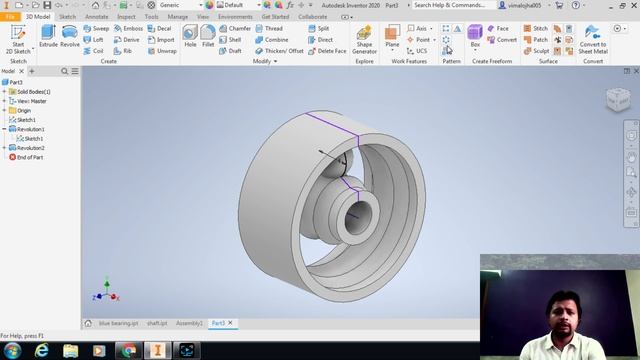Select the Split tool
This screenshot has height=360, width=640.
coord(319,29)
